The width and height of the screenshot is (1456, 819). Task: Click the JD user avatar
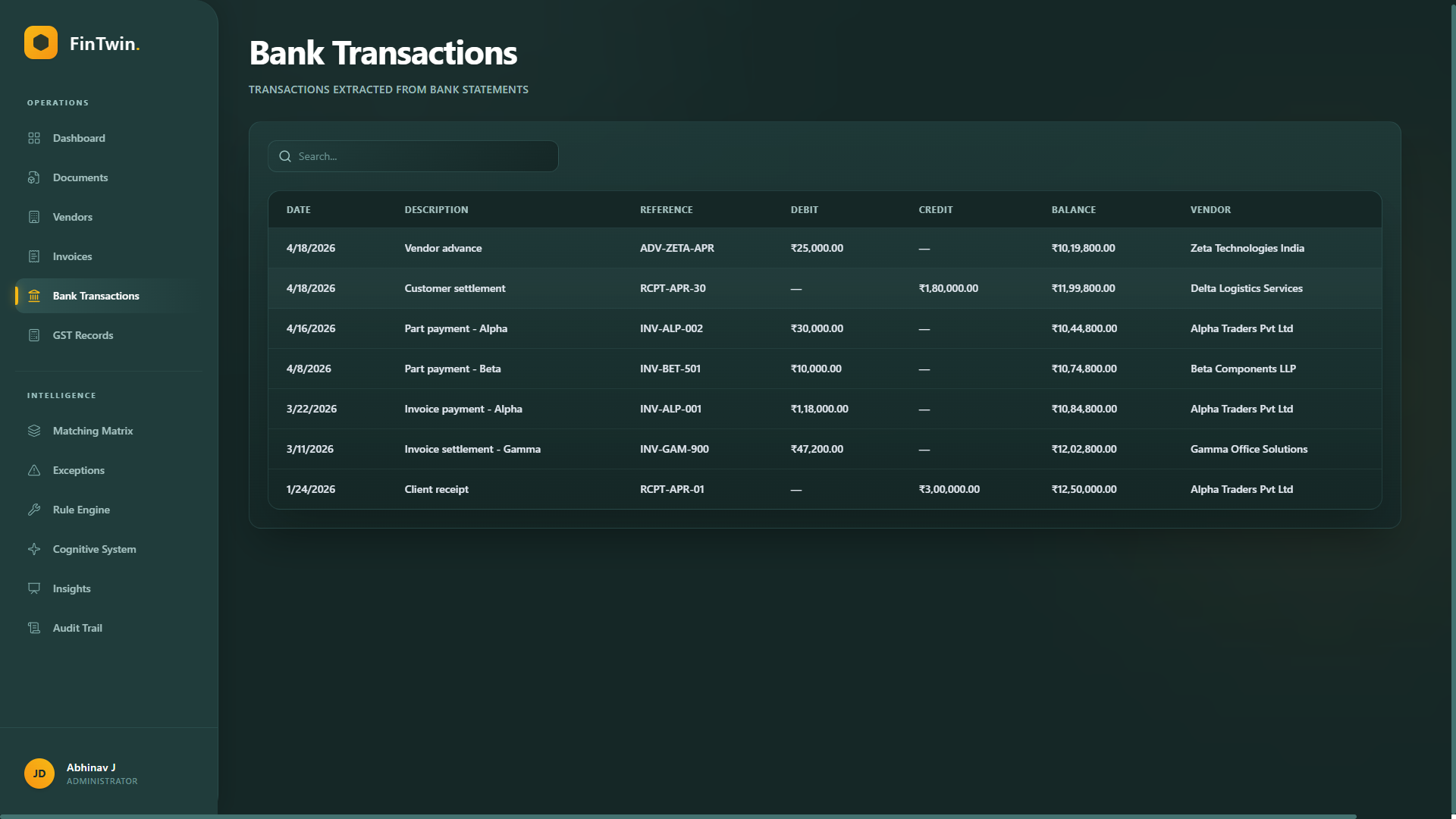pyautogui.click(x=39, y=773)
